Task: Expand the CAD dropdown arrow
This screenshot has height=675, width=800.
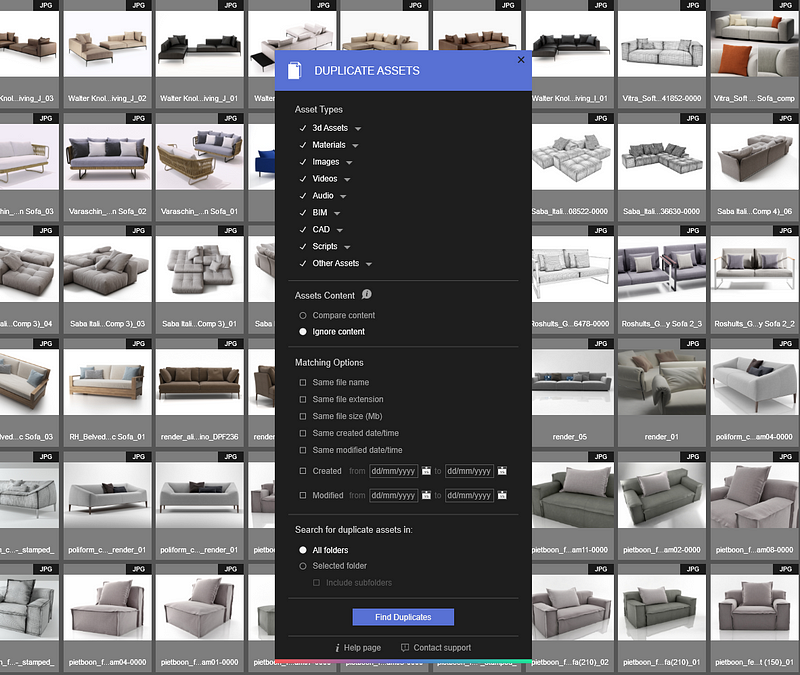Action: click(340, 230)
